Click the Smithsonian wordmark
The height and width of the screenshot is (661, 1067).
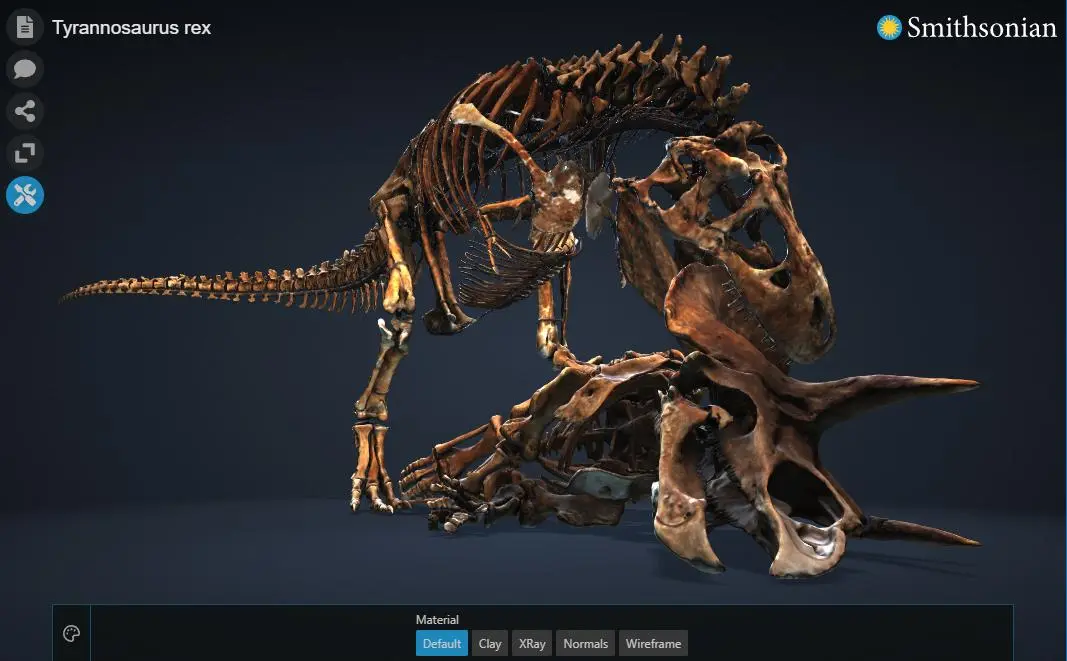(981, 28)
